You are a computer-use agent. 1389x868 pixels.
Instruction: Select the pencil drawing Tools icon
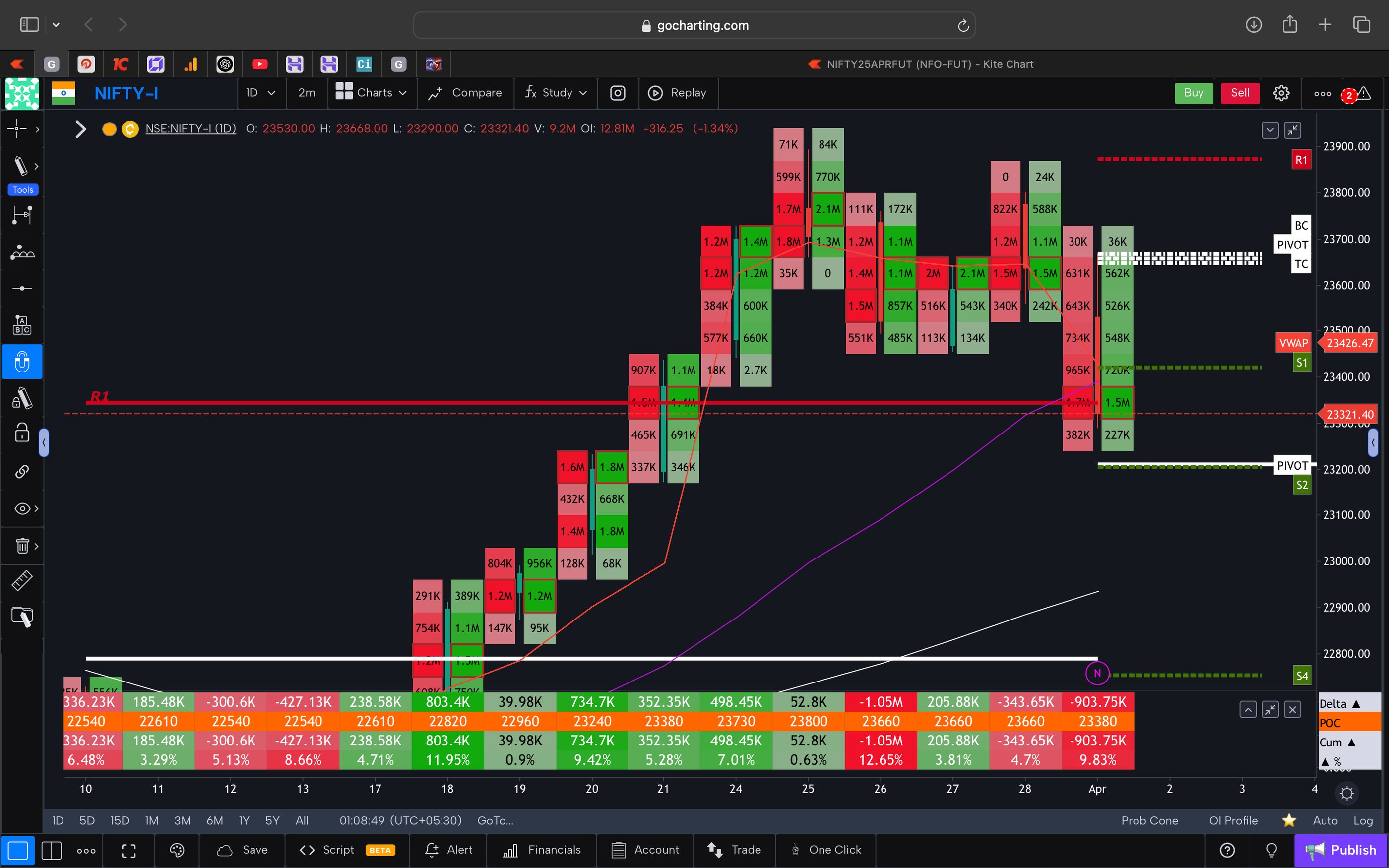22,166
